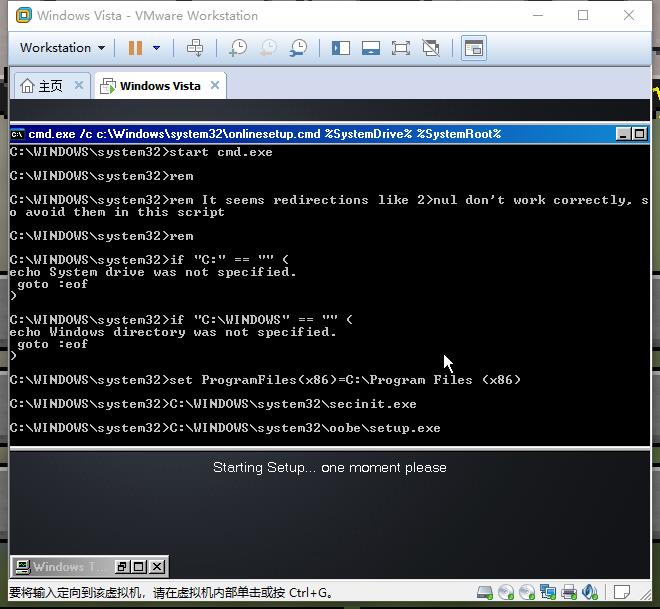Click 'echo Windows directory was not specified.' line
The height and width of the screenshot is (609, 660).
click(x=173, y=332)
